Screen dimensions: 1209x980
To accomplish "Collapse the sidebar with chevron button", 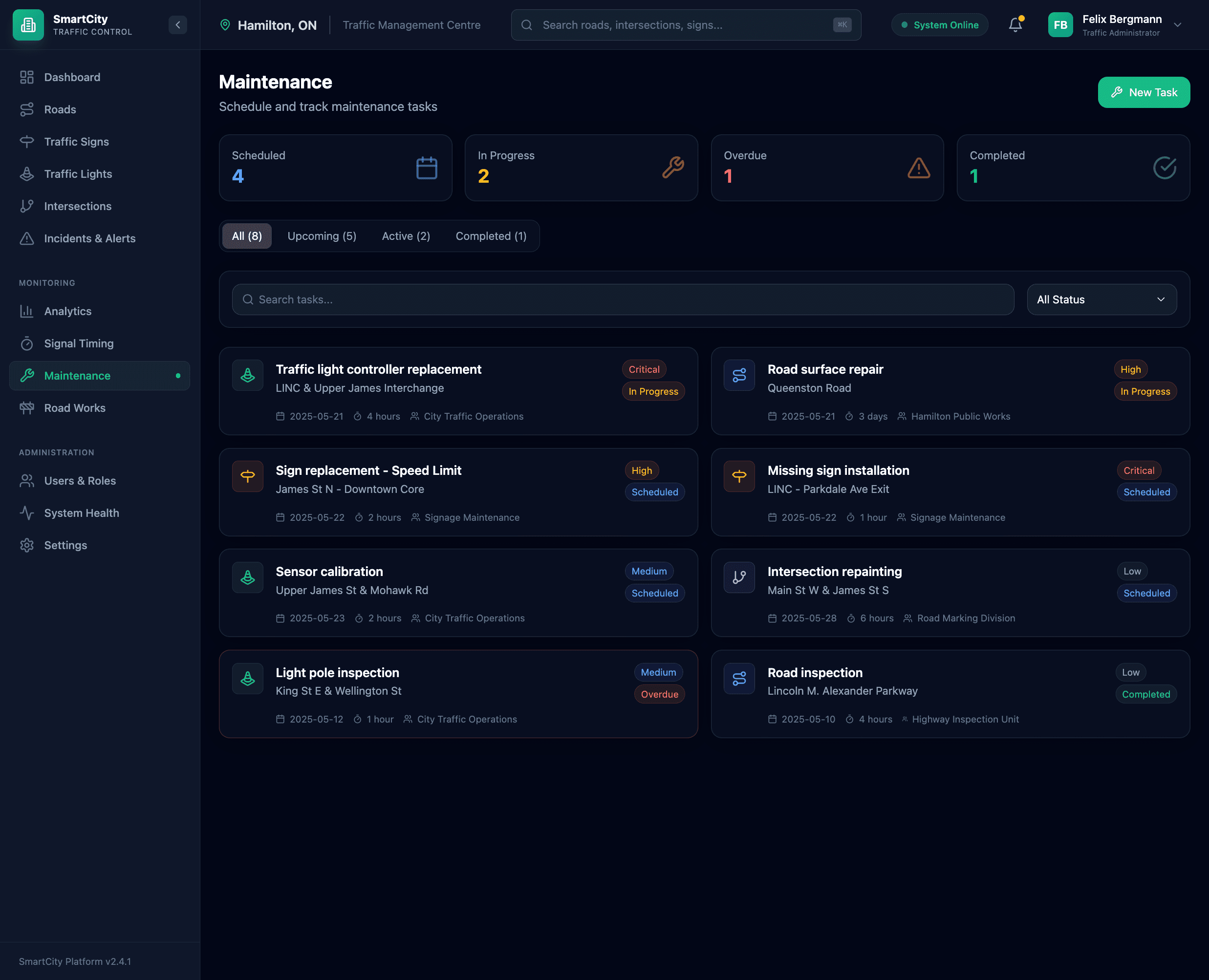I will 177,25.
